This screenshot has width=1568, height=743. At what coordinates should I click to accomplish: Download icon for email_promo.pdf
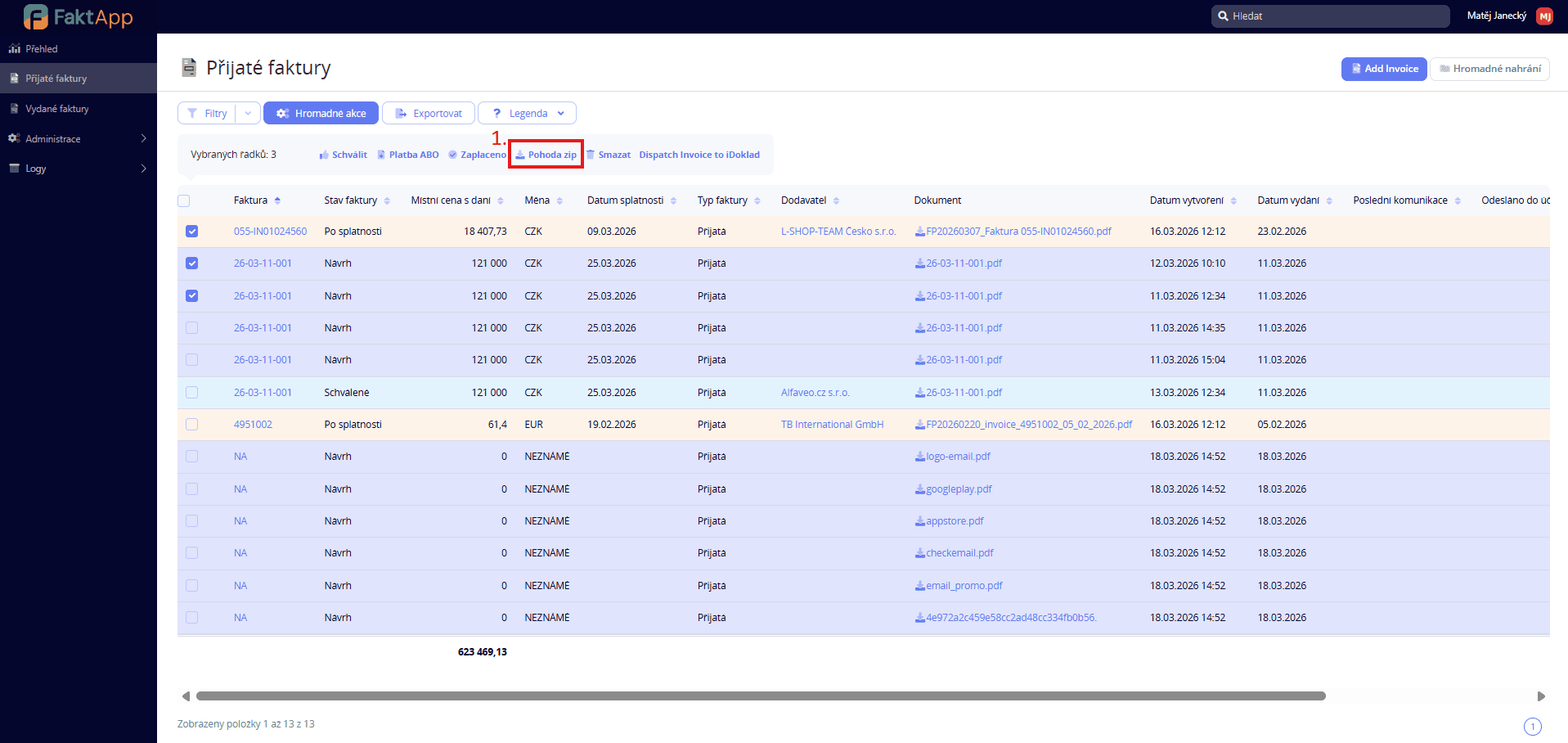point(919,586)
